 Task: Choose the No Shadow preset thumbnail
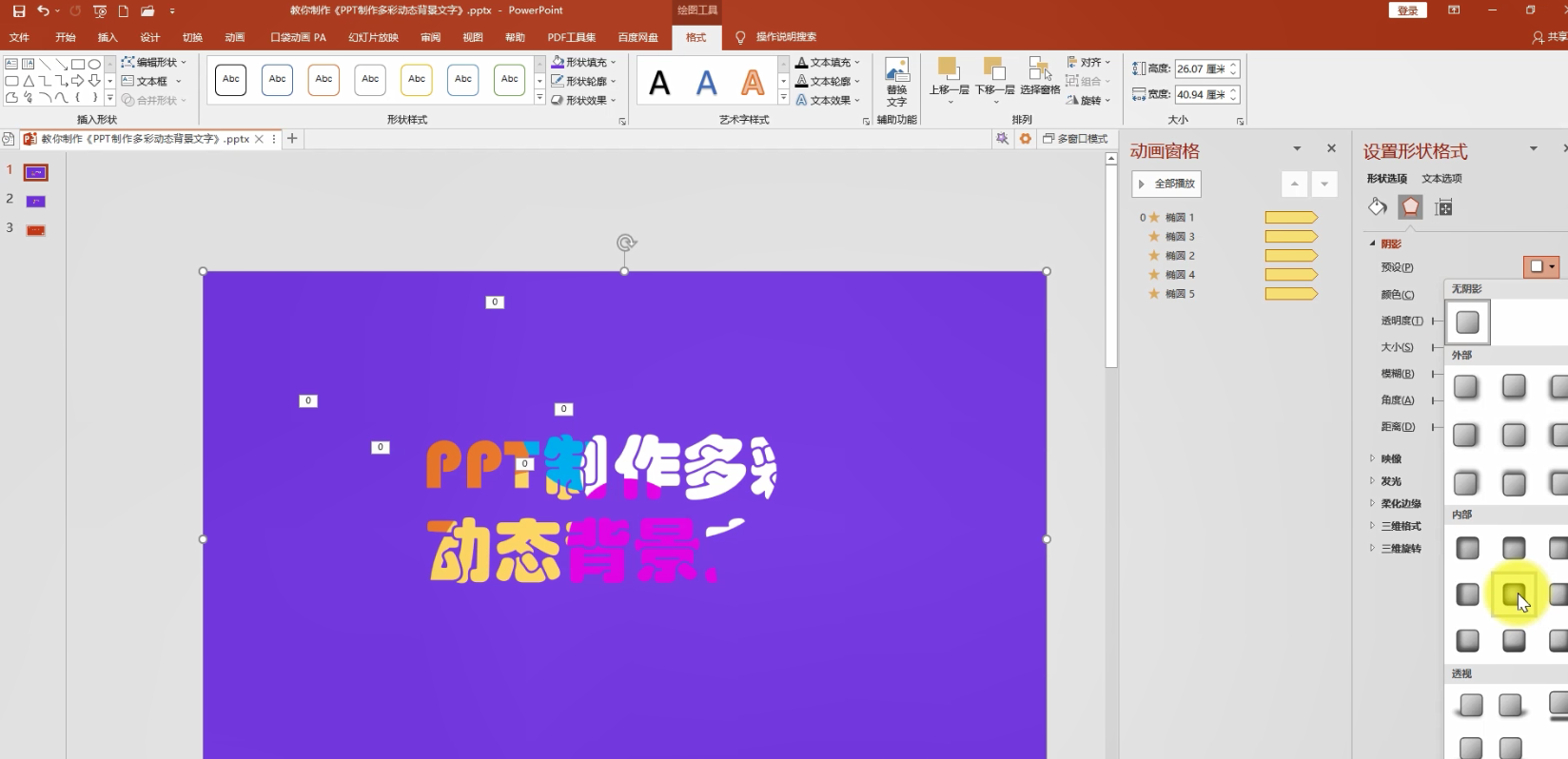(x=1468, y=321)
